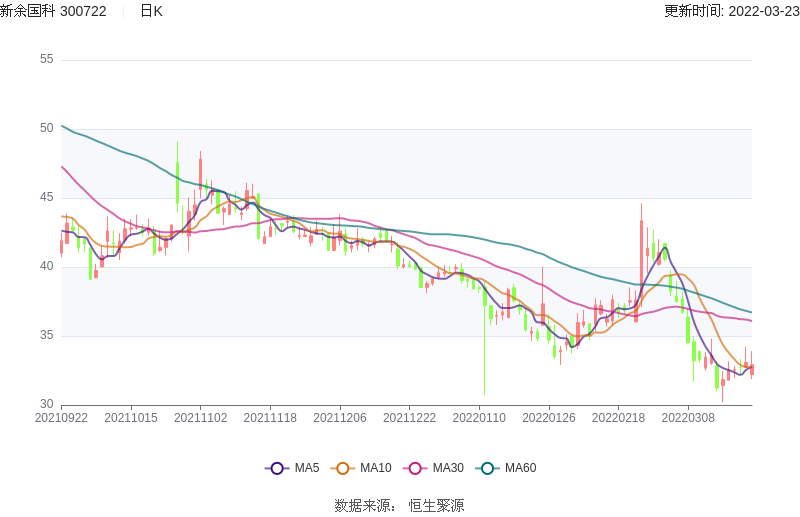Viewport: 800px width, 517px height.
Task: Select the 20220308 date axis label
Action: tap(688, 417)
